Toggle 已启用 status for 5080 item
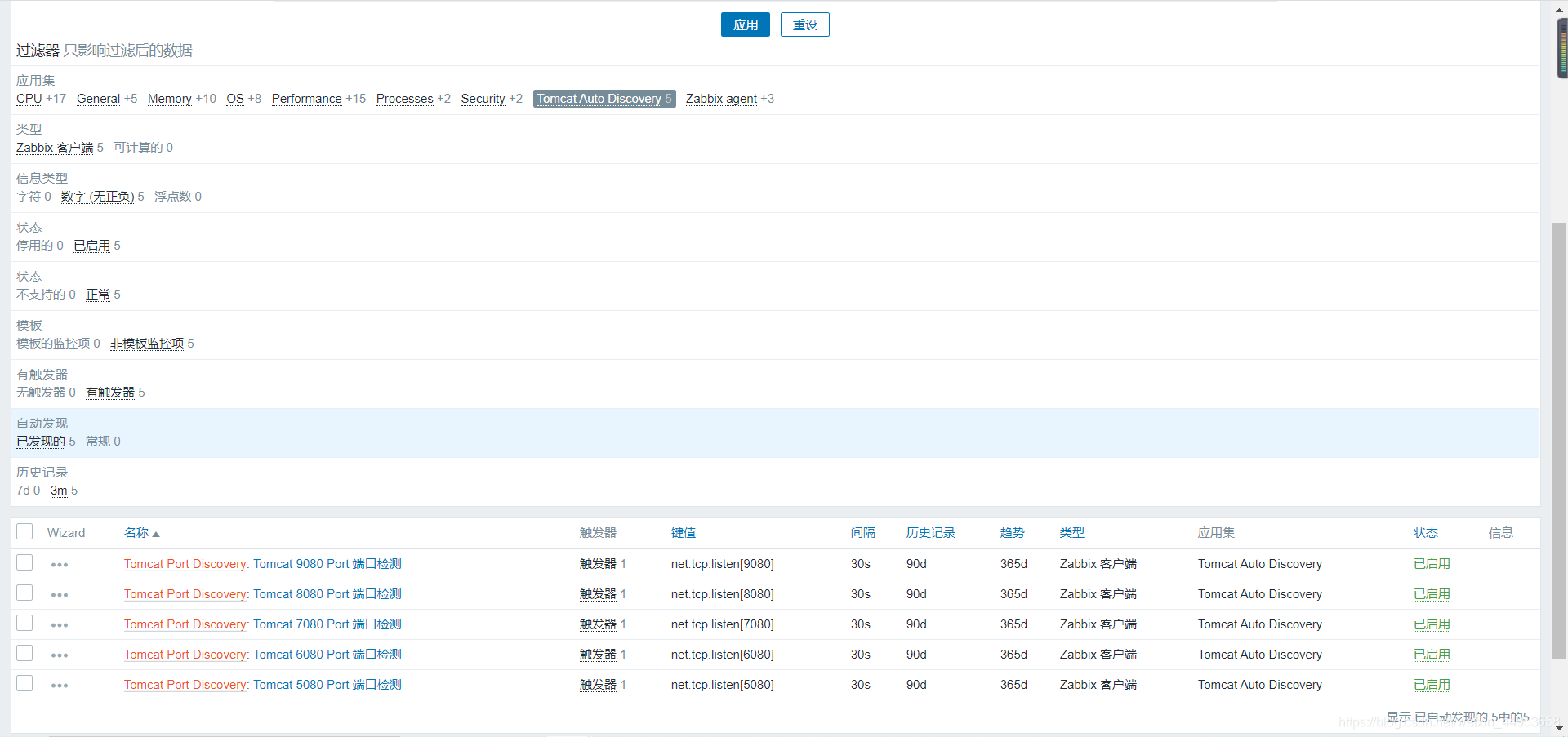The image size is (1568, 737). point(1432,685)
